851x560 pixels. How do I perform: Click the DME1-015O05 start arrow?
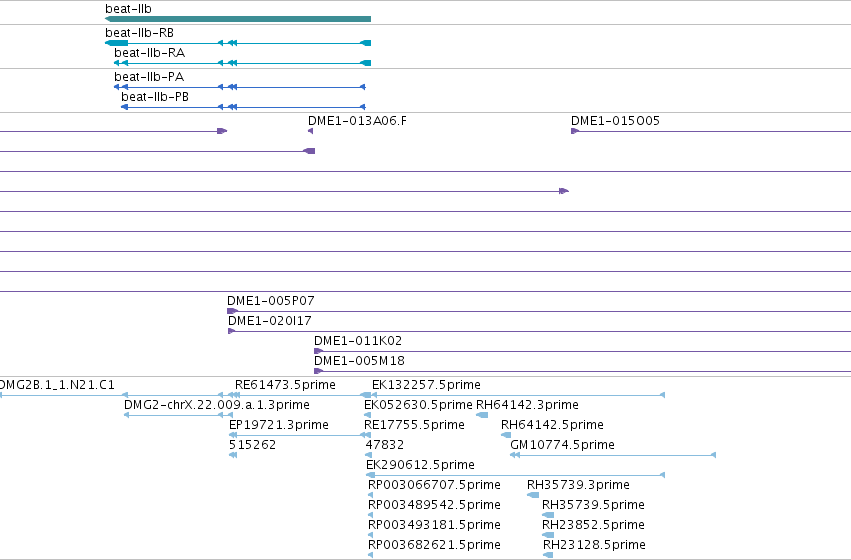click(x=575, y=131)
